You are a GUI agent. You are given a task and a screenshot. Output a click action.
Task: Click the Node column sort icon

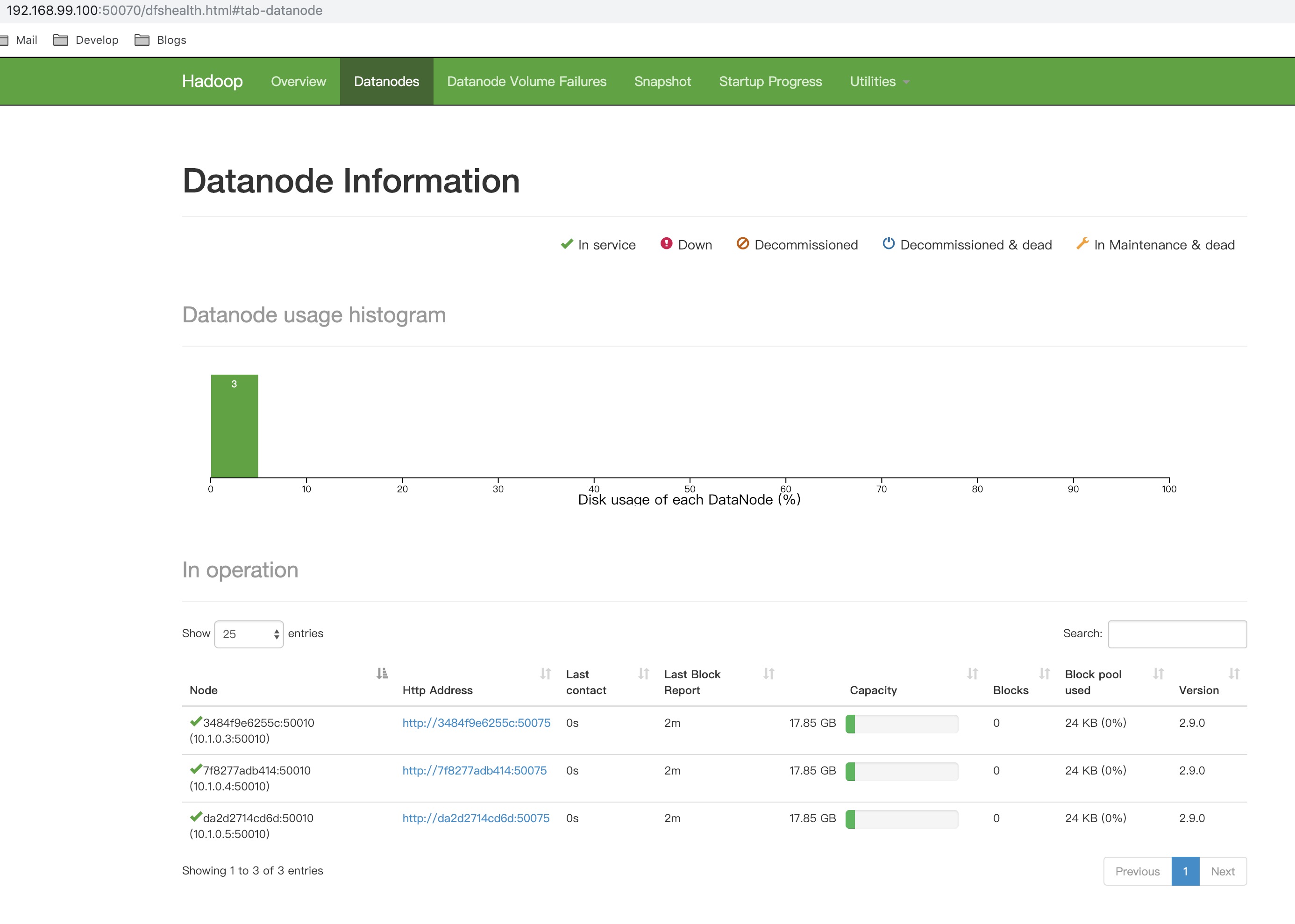(x=382, y=674)
